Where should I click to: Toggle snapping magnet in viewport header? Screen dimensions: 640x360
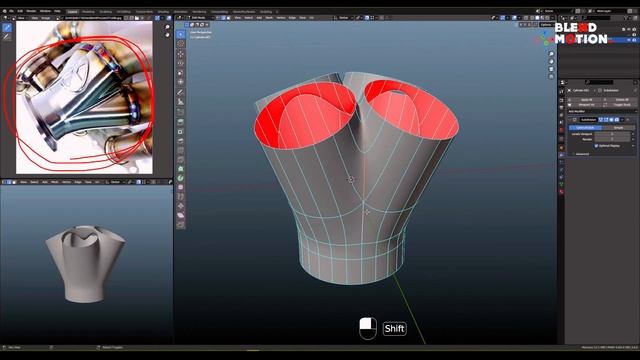click(x=367, y=18)
